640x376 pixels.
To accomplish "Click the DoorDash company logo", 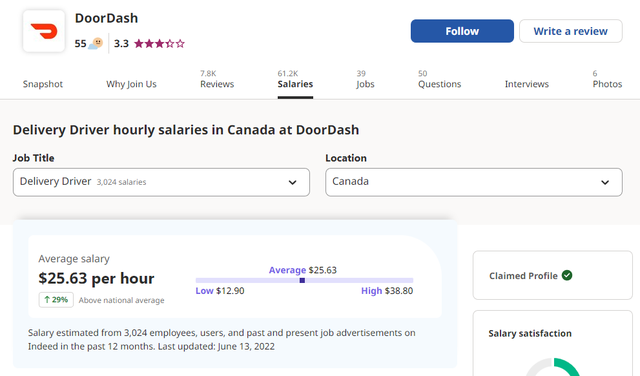I will (x=44, y=31).
